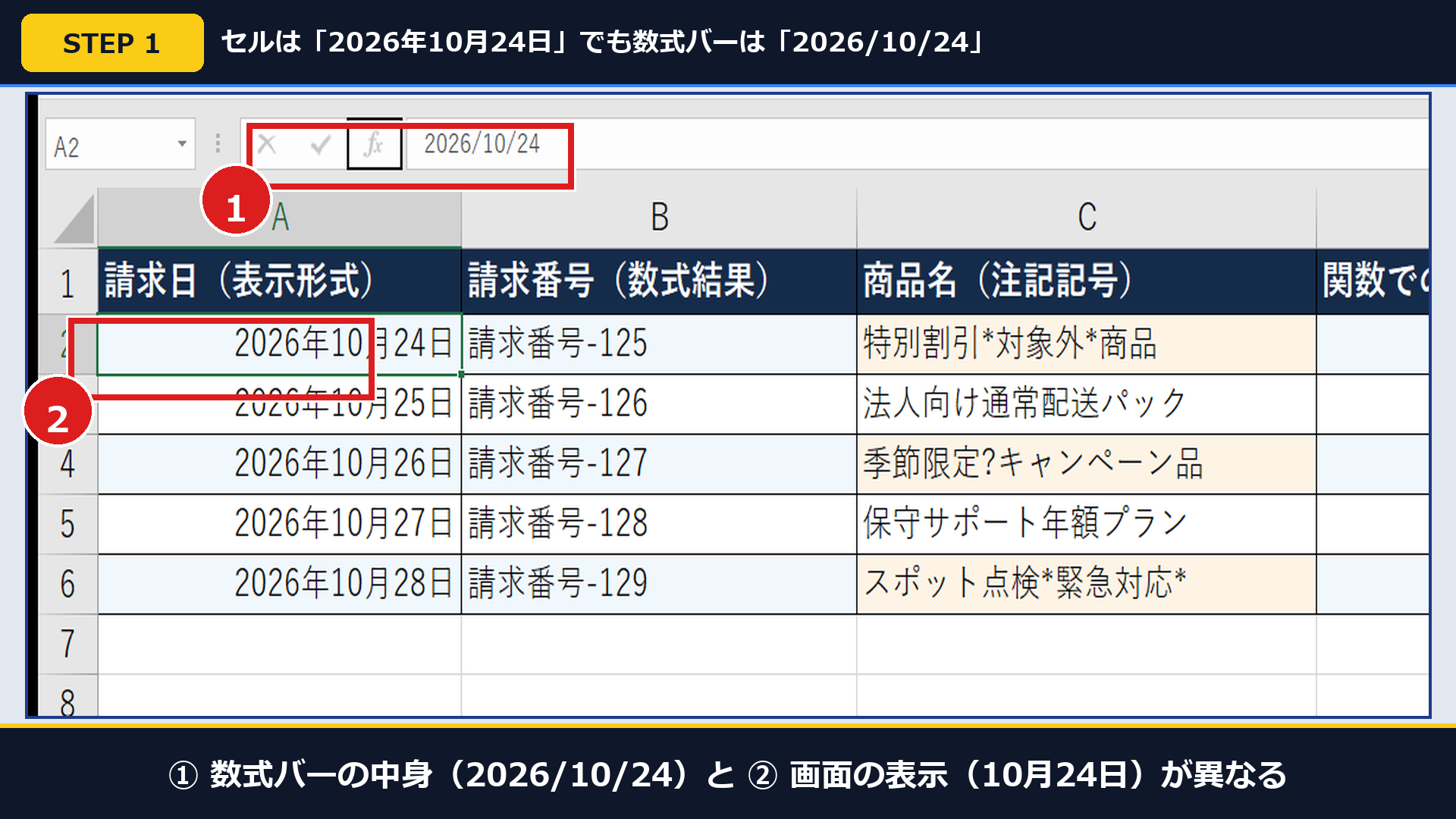The height and width of the screenshot is (819, 1456).
Task: Click cell 季節限定?キャンペーン品
Action: click(1087, 464)
